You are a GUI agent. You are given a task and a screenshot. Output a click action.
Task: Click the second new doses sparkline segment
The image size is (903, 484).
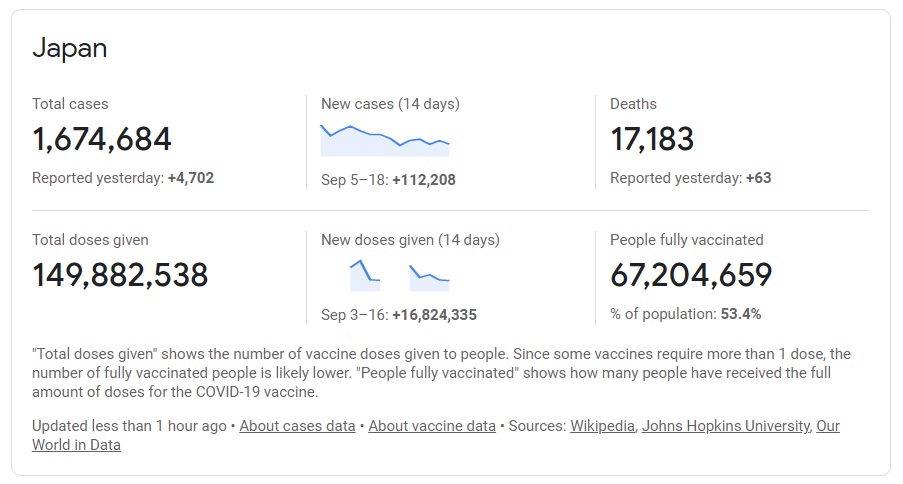tap(429, 278)
